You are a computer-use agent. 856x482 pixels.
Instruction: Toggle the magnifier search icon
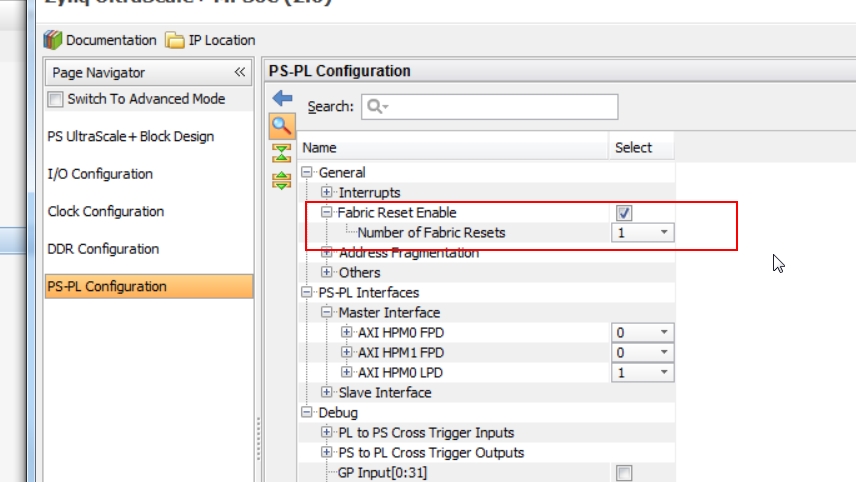(x=282, y=125)
